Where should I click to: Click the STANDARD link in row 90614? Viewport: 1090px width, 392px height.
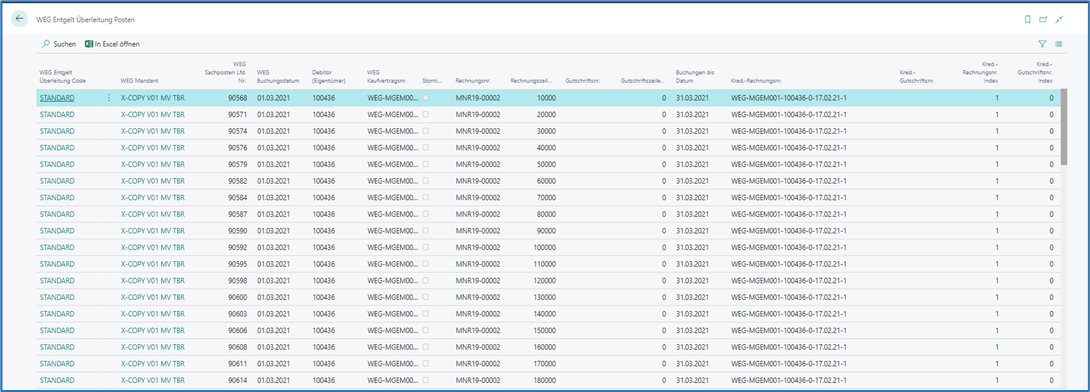coord(57,380)
